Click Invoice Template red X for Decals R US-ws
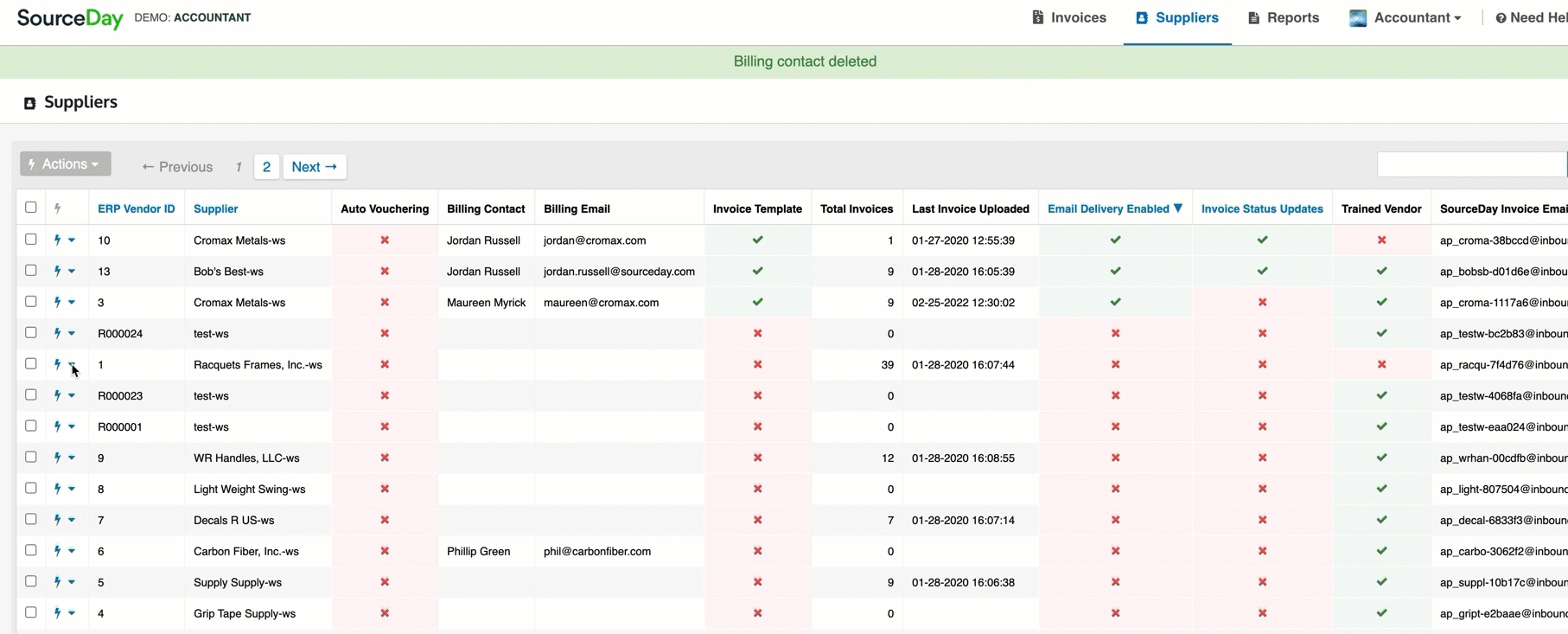This screenshot has width=1568, height=634. point(757,520)
